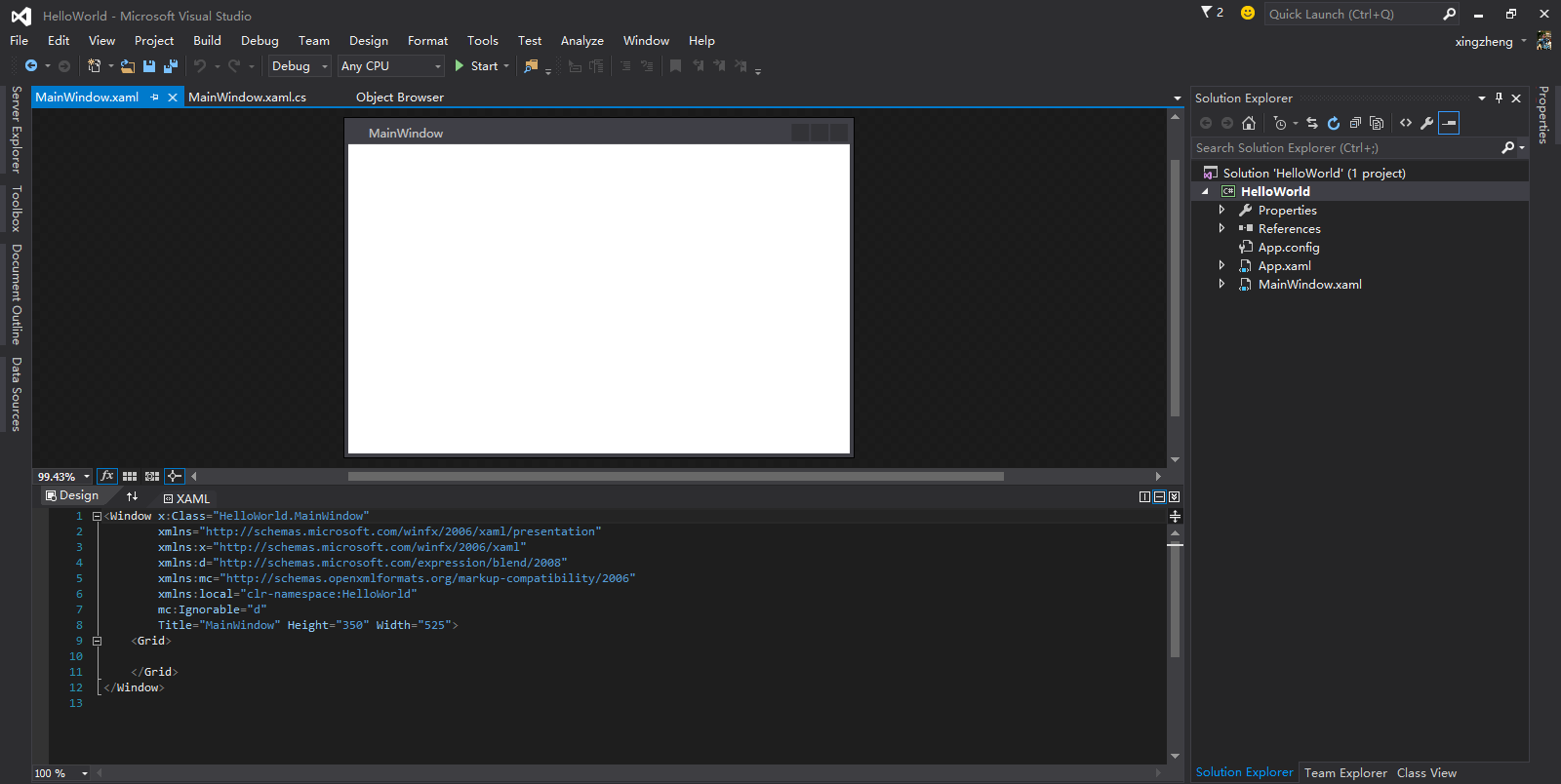
Task: Toggle Preview Selected Items in Solution Explorer
Action: [x=1449, y=123]
